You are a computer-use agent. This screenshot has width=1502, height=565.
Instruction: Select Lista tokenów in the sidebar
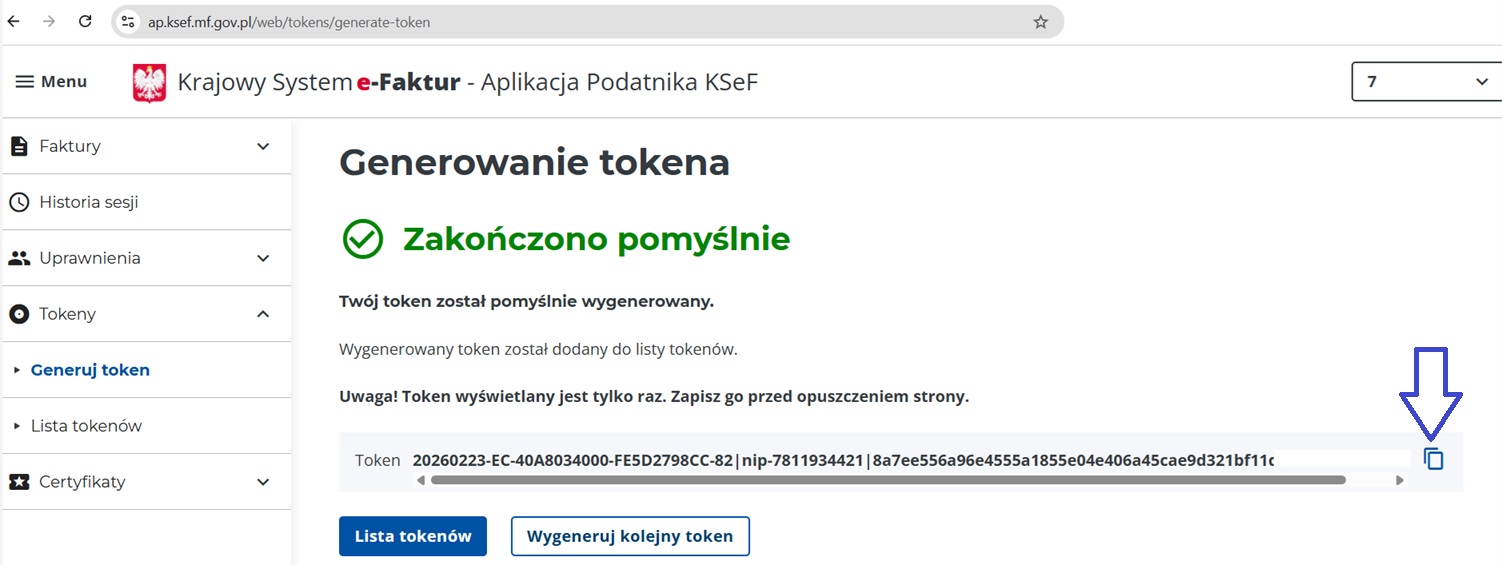click(x=86, y=426)
